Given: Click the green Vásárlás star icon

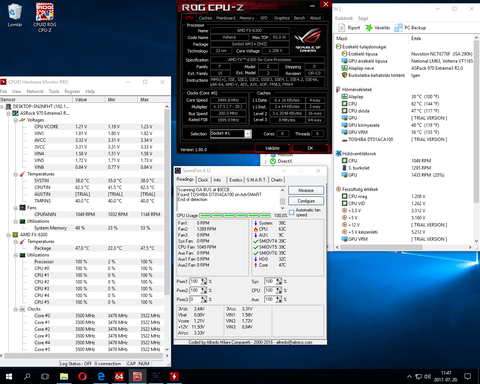Looking at the screenshot, I should (x=369, y=28).
